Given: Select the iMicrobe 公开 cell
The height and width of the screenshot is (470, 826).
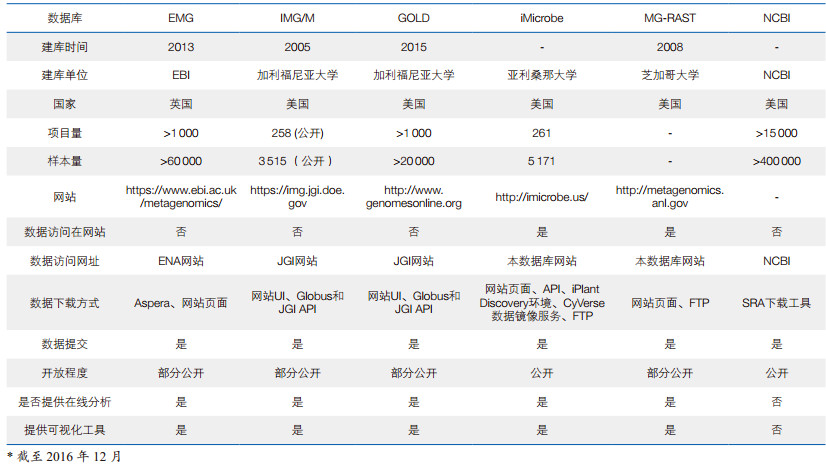Looking at the screenshot, I should coord(542,374).
